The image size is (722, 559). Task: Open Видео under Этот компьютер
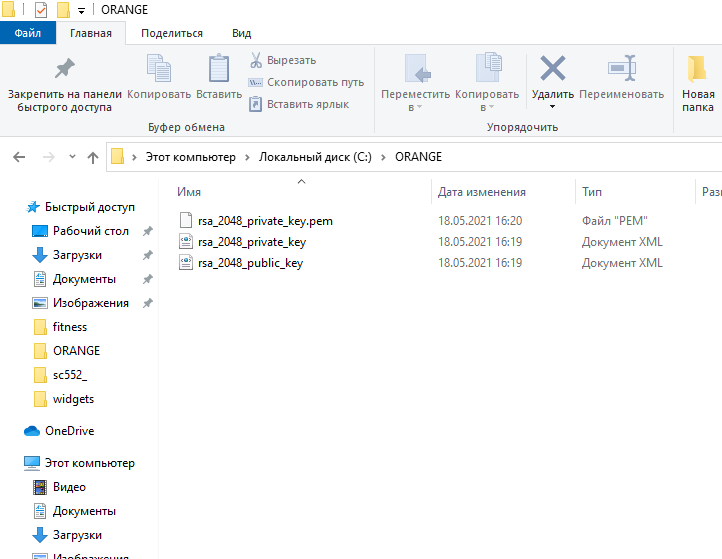click(69, 487)
